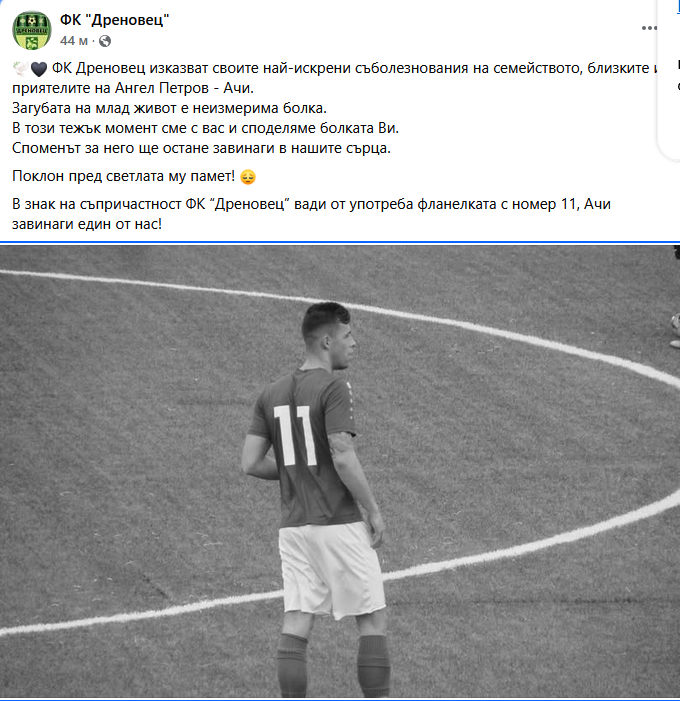The height and width of the screenshot is (701, 680).
Task: Click the text "Поклон пред светлата му памет!"
Action: [x=124, y=177]
